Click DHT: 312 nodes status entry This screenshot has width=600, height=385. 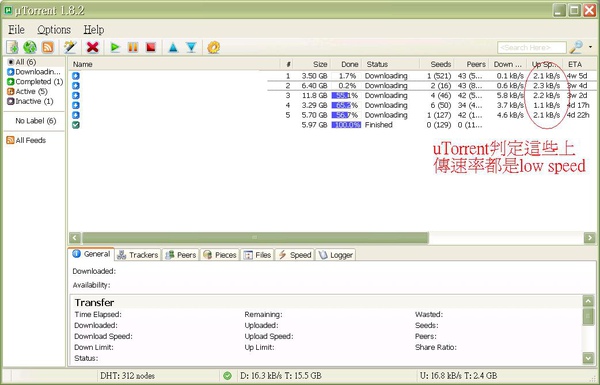[x=127, y=376]
